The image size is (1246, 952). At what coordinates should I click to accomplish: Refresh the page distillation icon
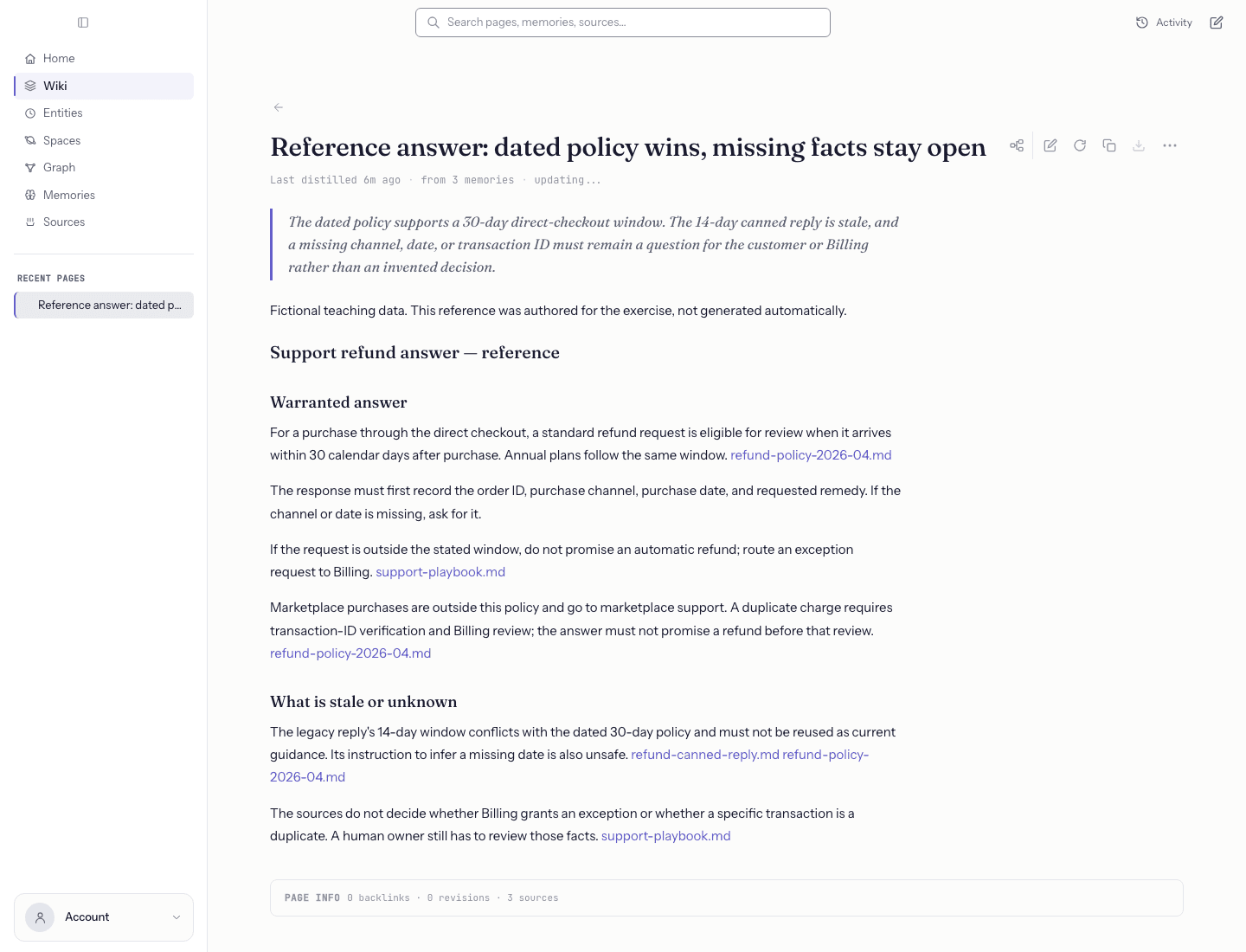click(x=1080, y=145)
